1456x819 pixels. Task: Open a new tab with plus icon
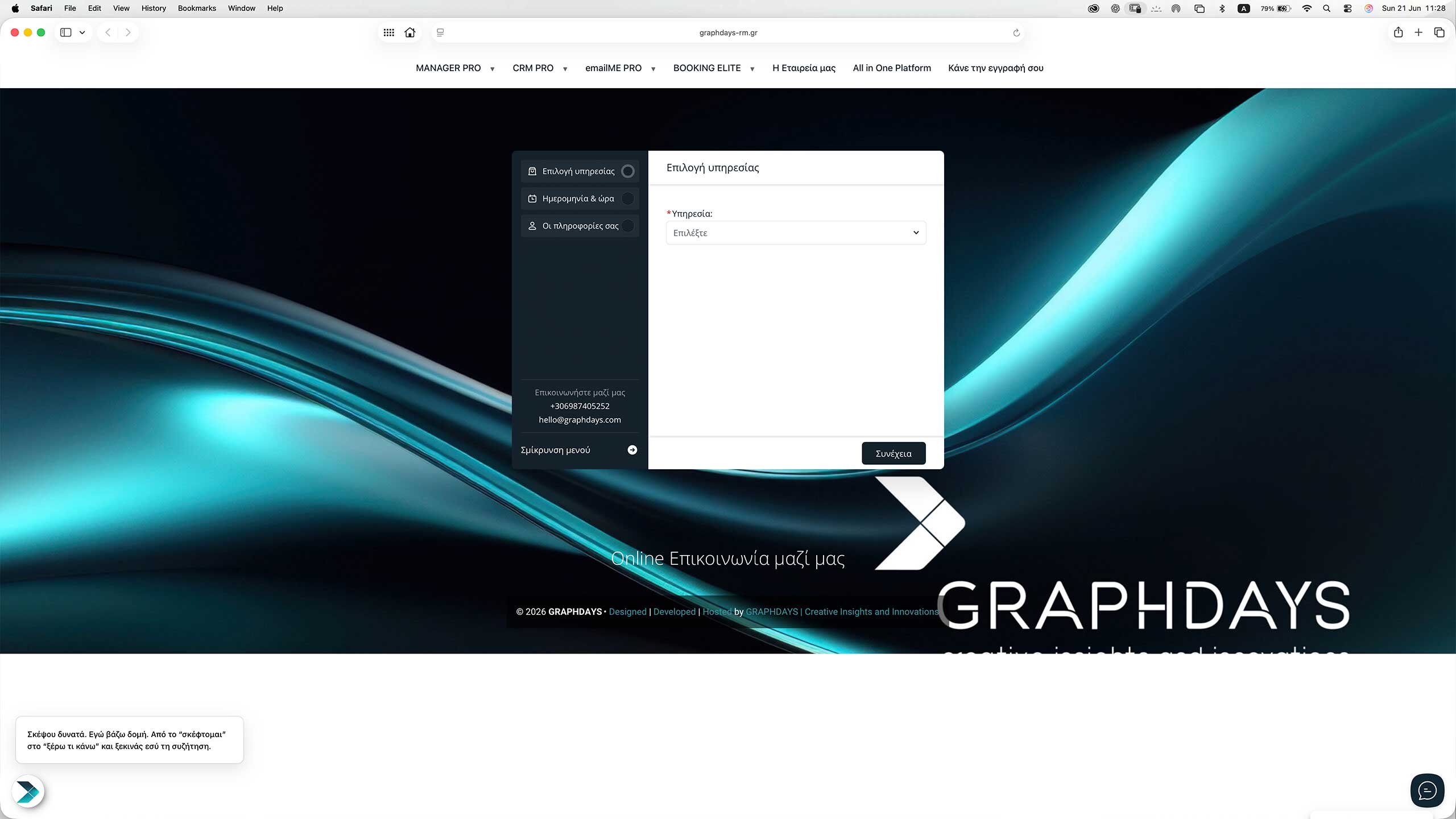(x=1418, y=32)
